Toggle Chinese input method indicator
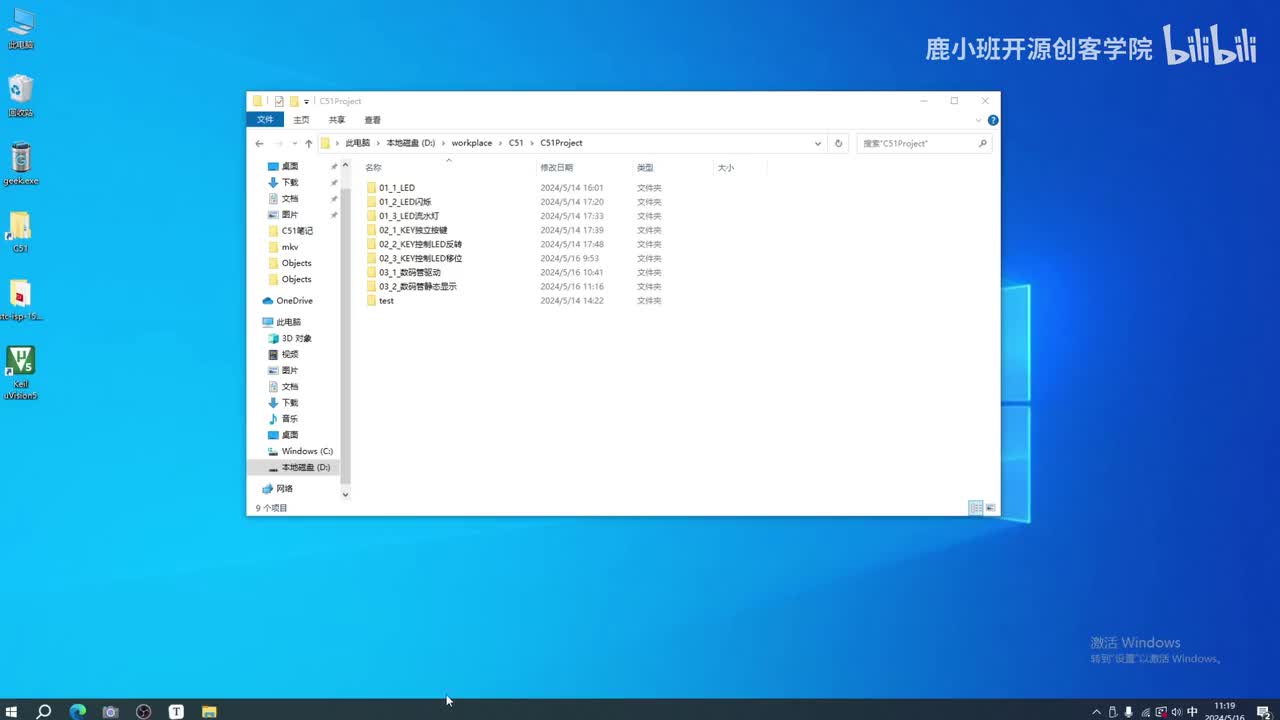Viewport: 1280px width, 720px height. pyautogui.click(x=1192, y=712)
